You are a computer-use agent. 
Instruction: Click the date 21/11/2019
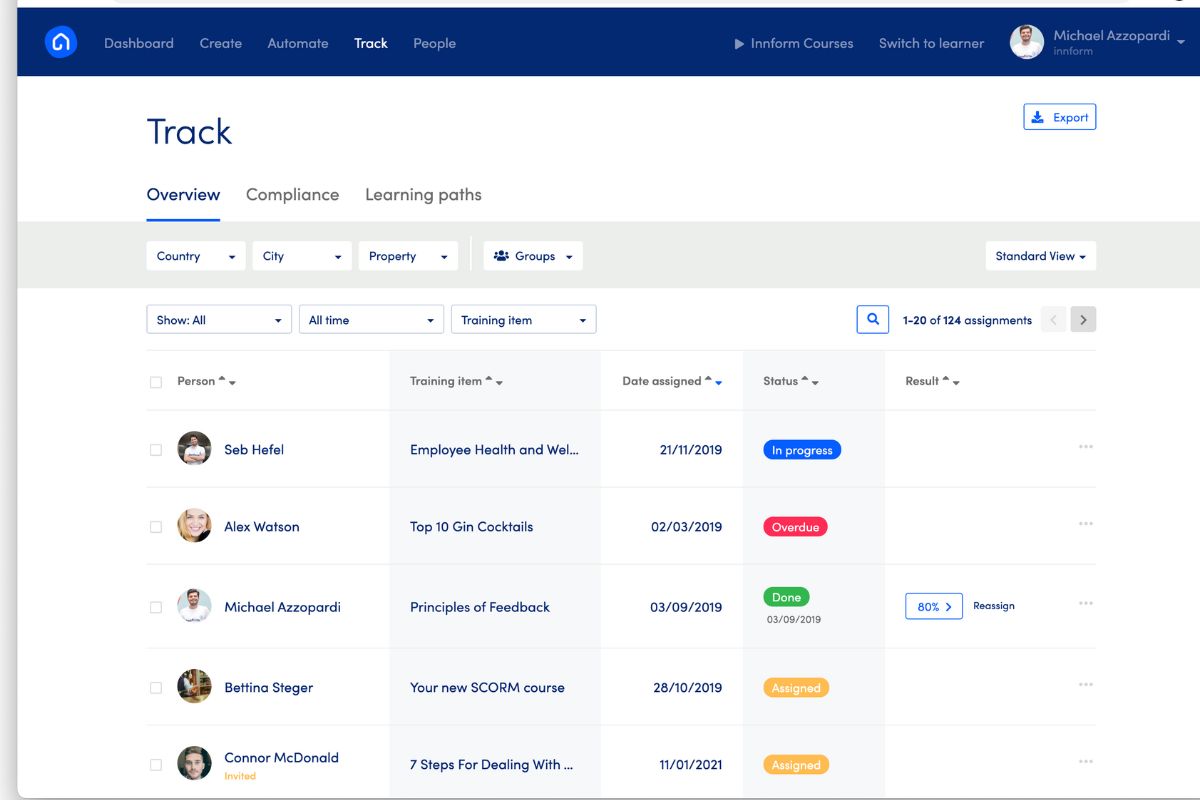(691, 450)
